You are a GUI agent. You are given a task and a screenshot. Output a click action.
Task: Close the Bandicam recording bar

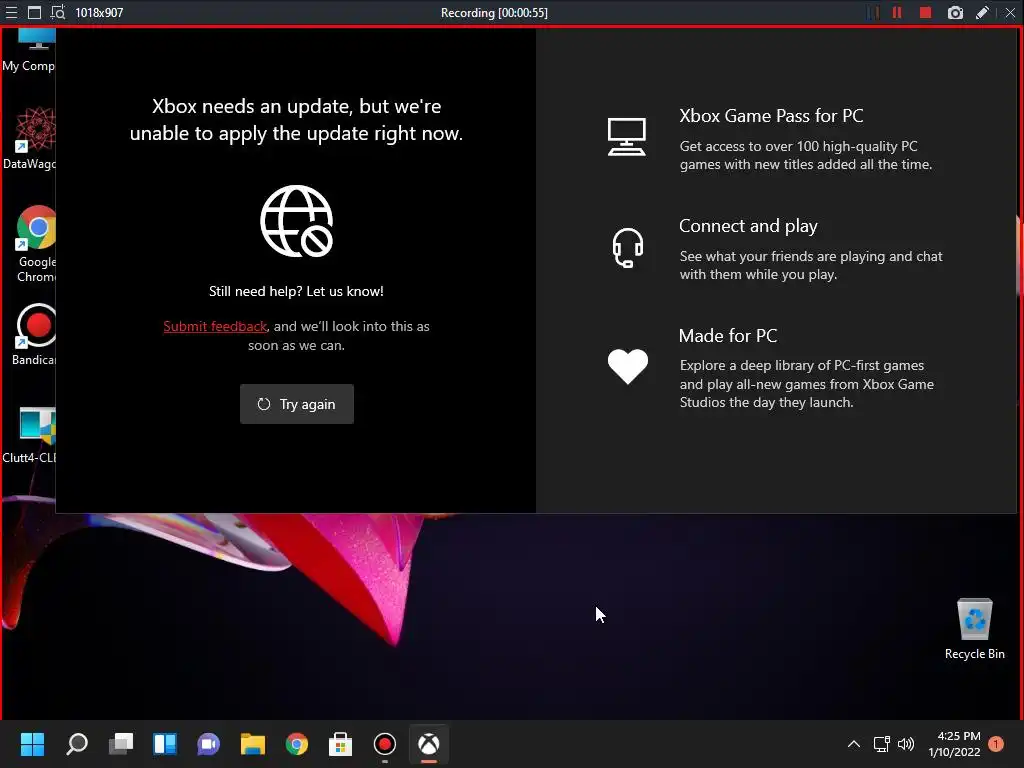[x=1010, y=12]
